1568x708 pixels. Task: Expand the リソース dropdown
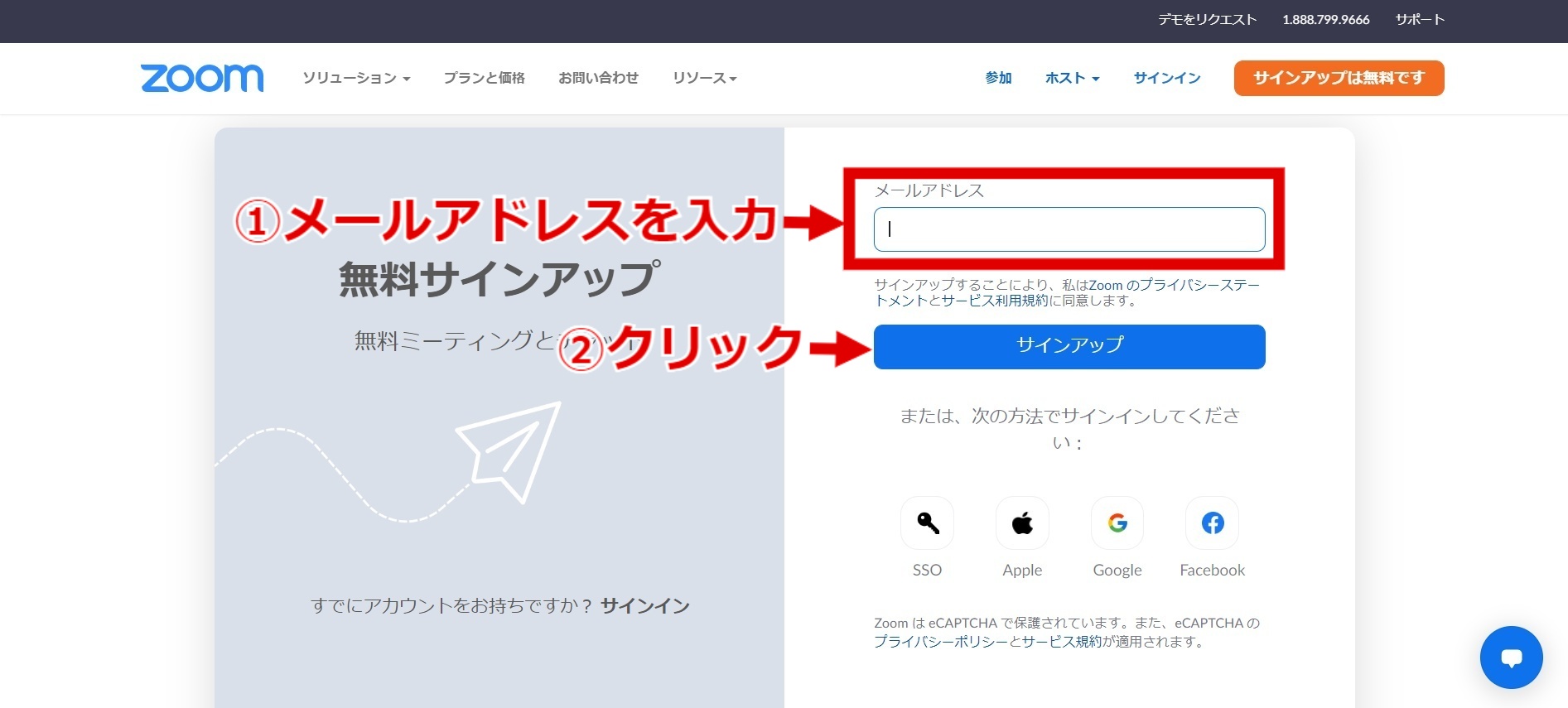705,78
